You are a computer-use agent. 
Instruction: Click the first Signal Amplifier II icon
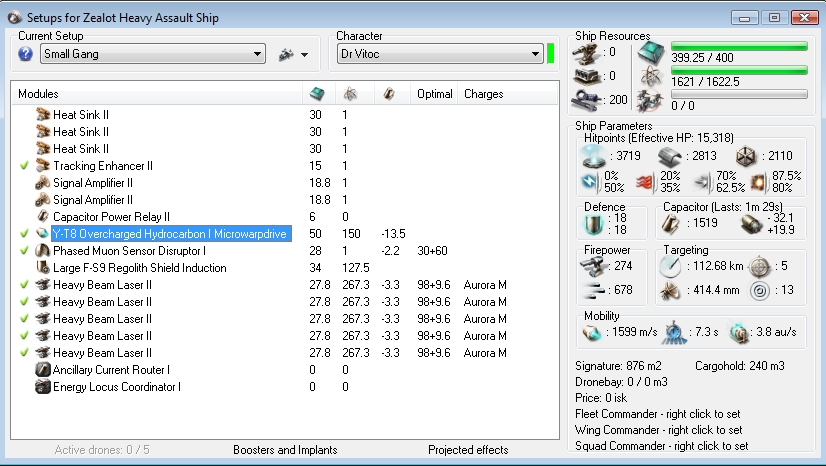click(x=43, y=183)
